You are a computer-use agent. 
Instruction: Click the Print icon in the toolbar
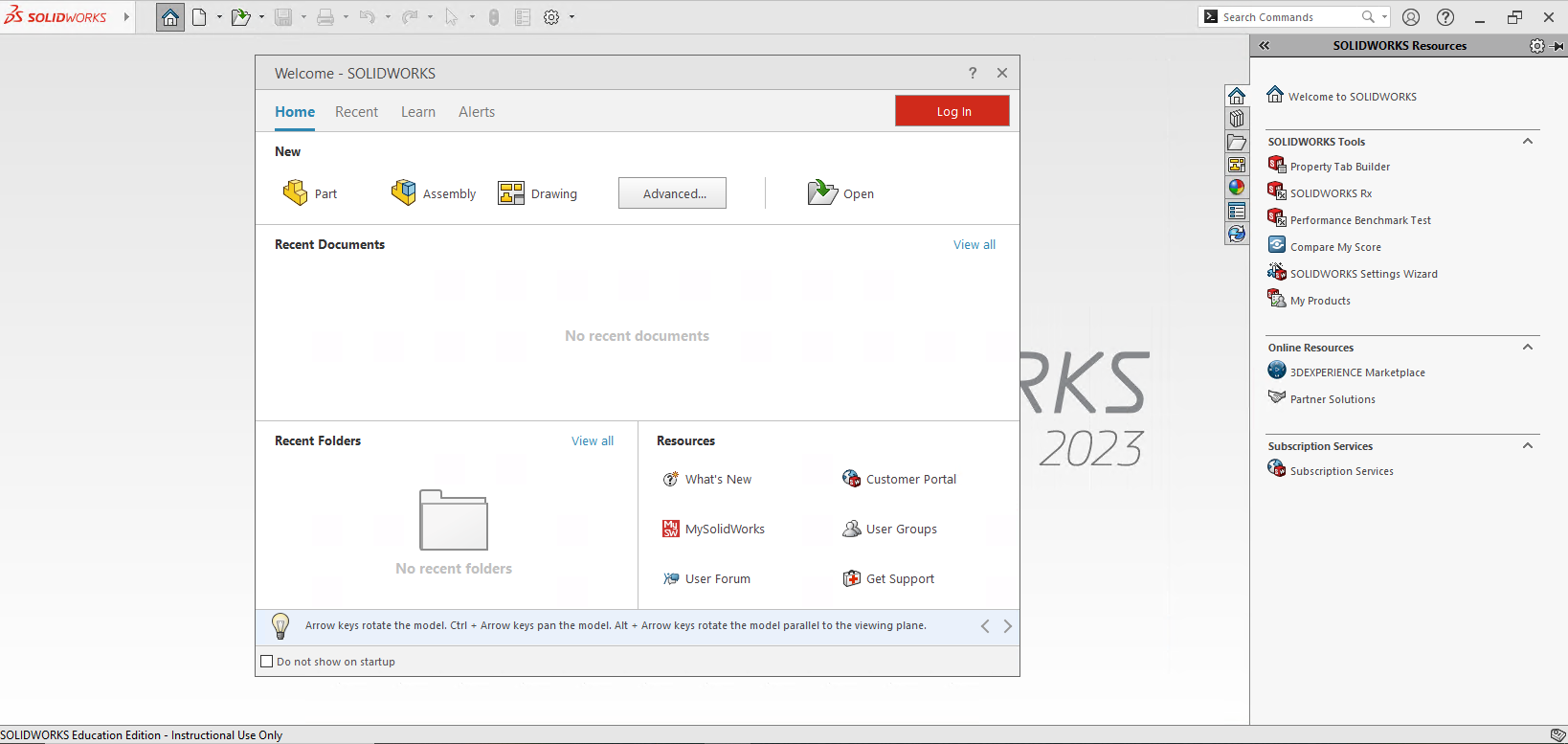click(x=325, y=17)
